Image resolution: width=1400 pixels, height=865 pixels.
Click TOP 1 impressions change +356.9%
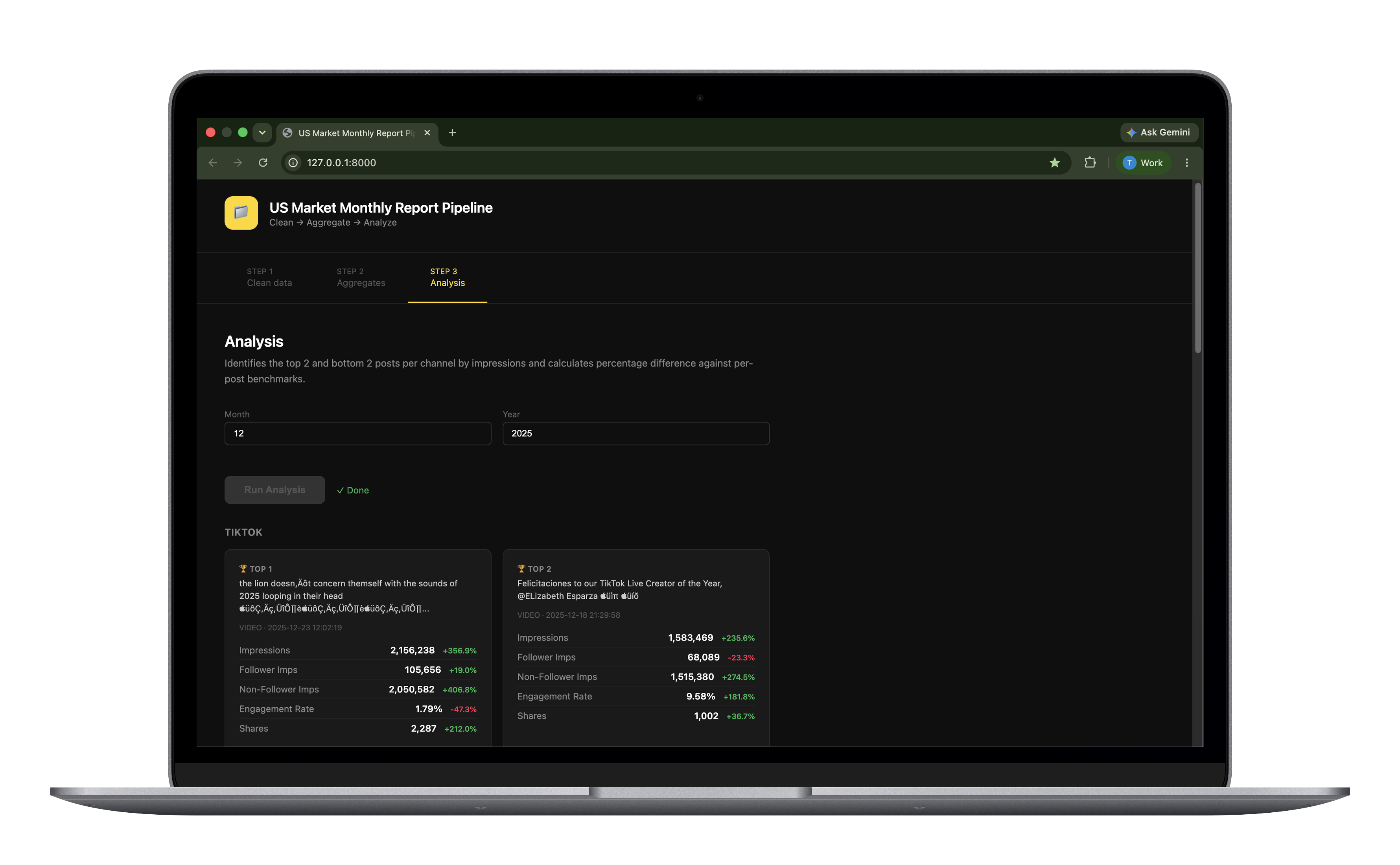click(459, 651)
